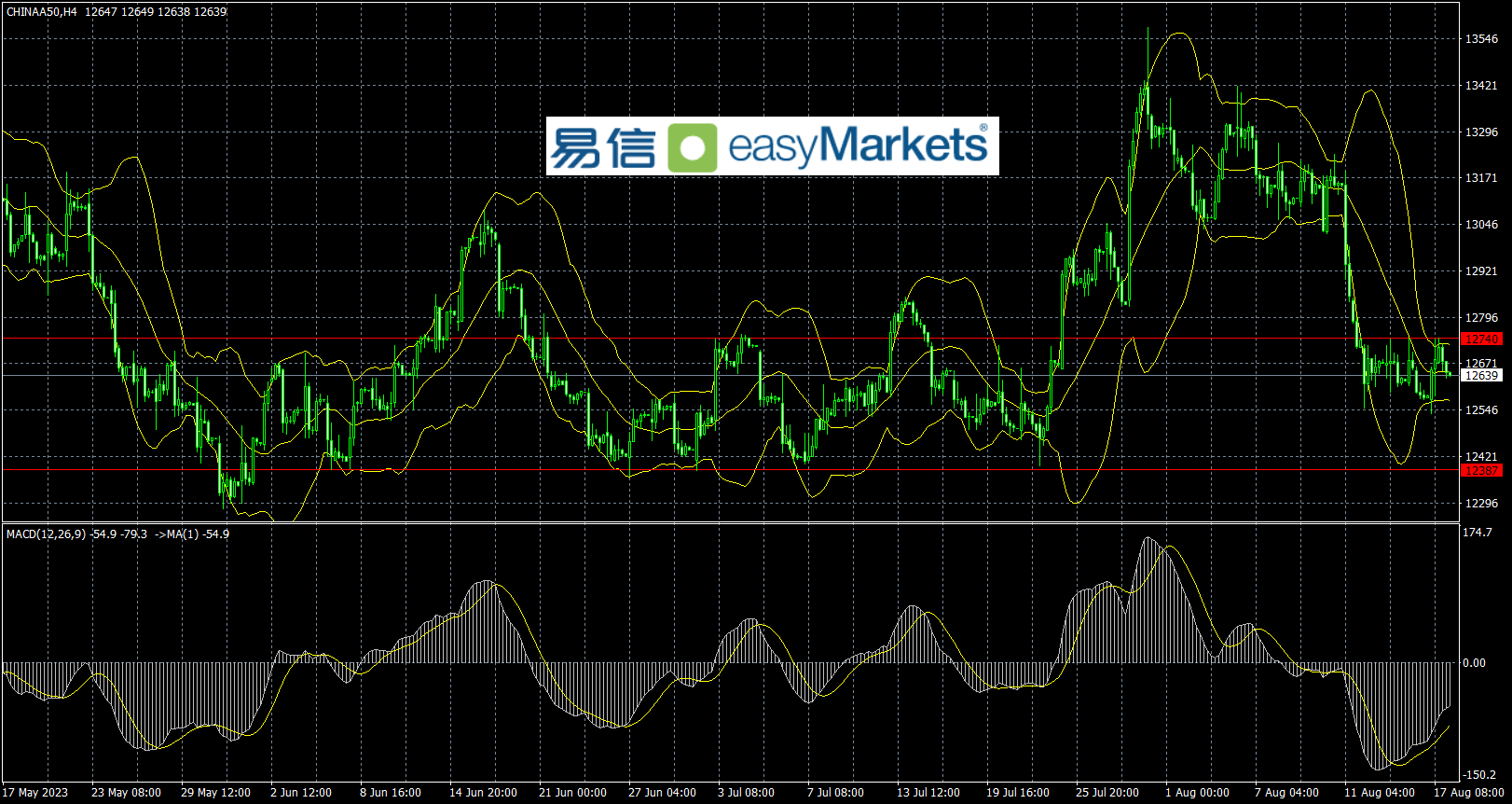This screenshot has width=1512, height=804.
Task: Click the 13546 price axis label
Action: tap(1481, 39)
